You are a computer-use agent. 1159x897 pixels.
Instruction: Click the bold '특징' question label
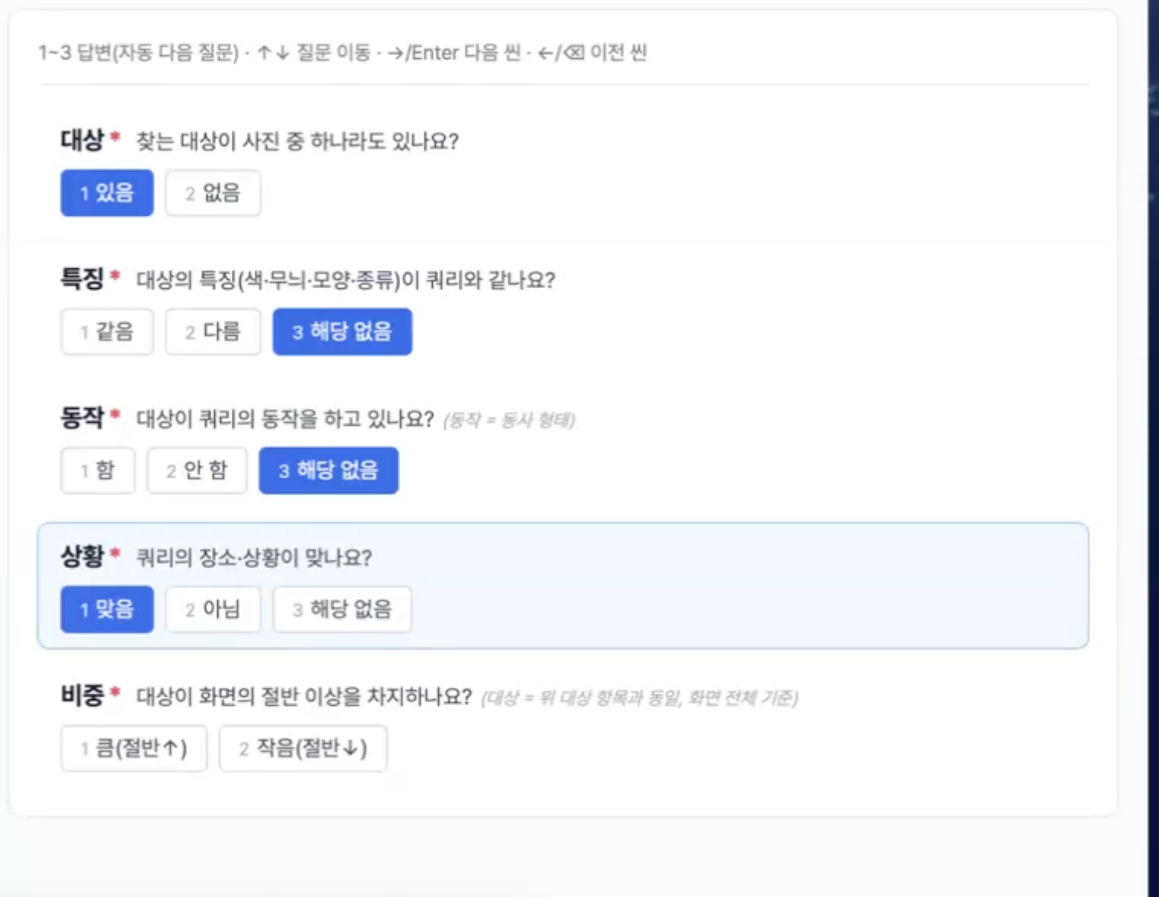[x=82, y=279]
